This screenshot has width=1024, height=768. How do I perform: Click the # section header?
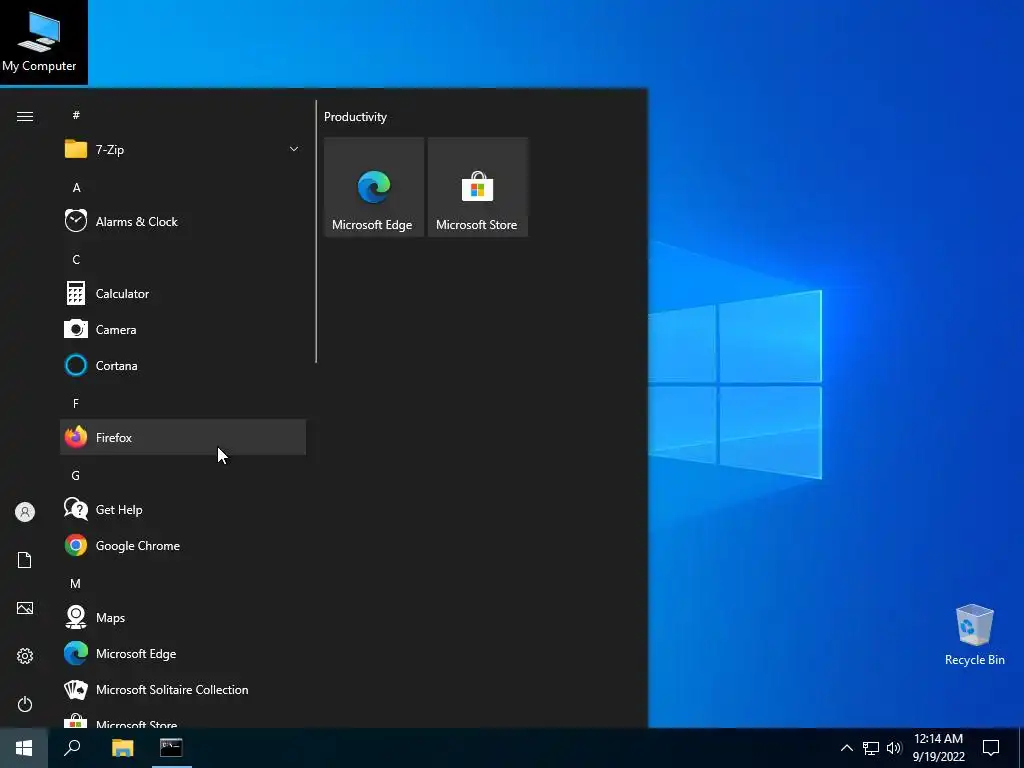coord(76,115)
